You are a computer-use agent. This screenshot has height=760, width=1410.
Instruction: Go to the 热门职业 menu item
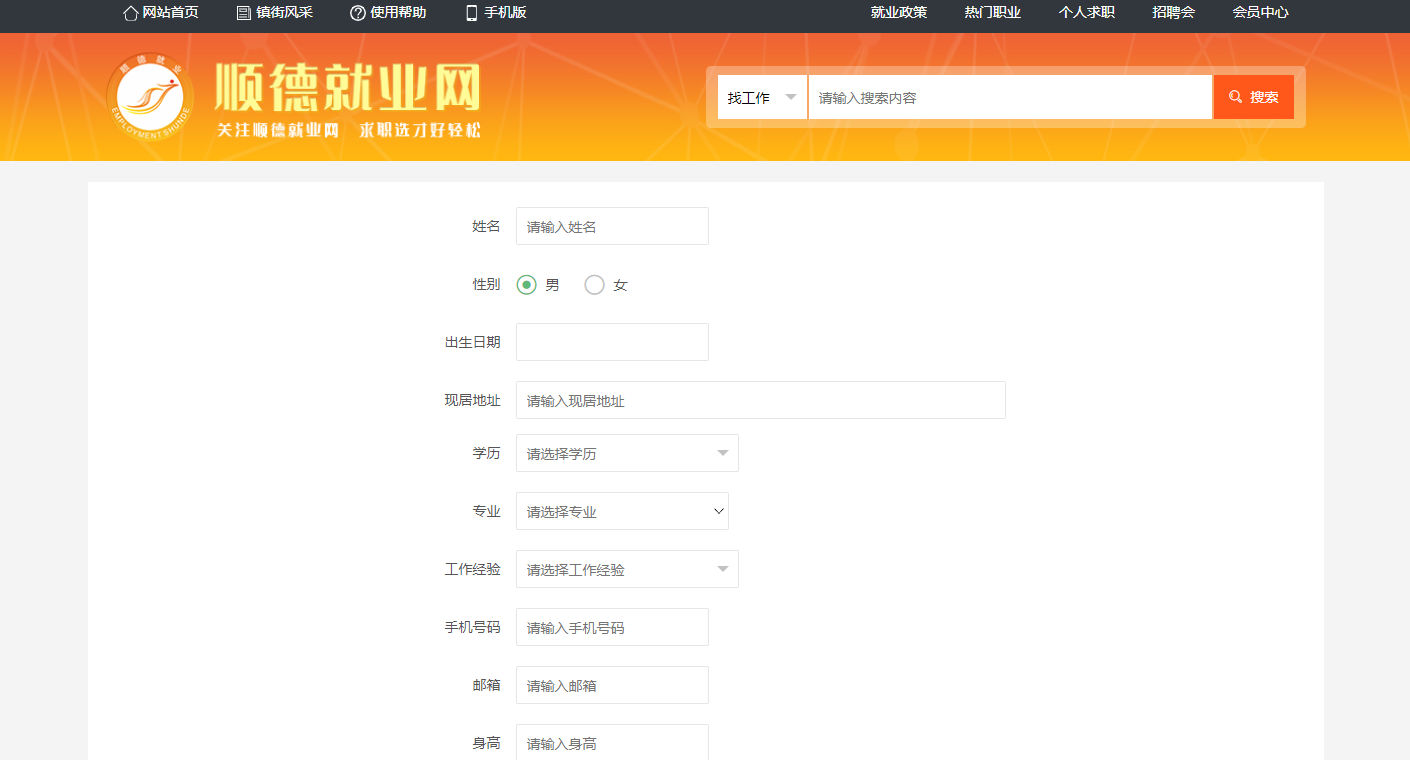tap(992, 13)
